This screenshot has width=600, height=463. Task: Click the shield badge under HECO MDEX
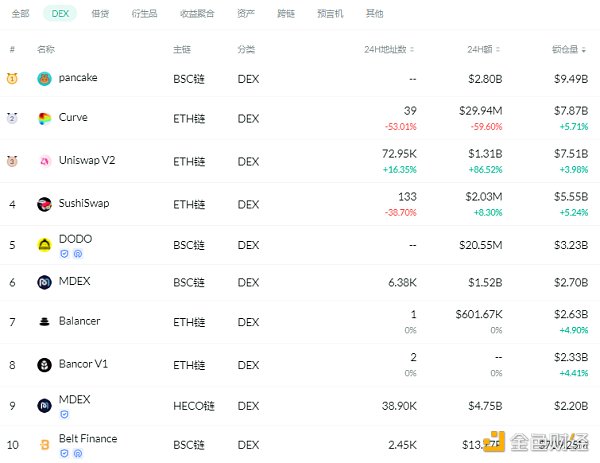click(64, 414)
